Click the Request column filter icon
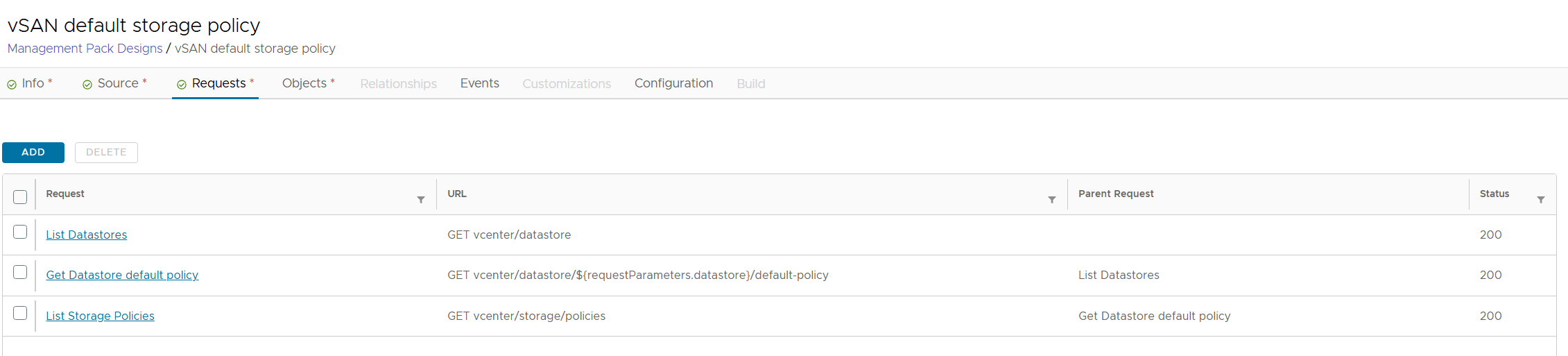 click(420, 200)
